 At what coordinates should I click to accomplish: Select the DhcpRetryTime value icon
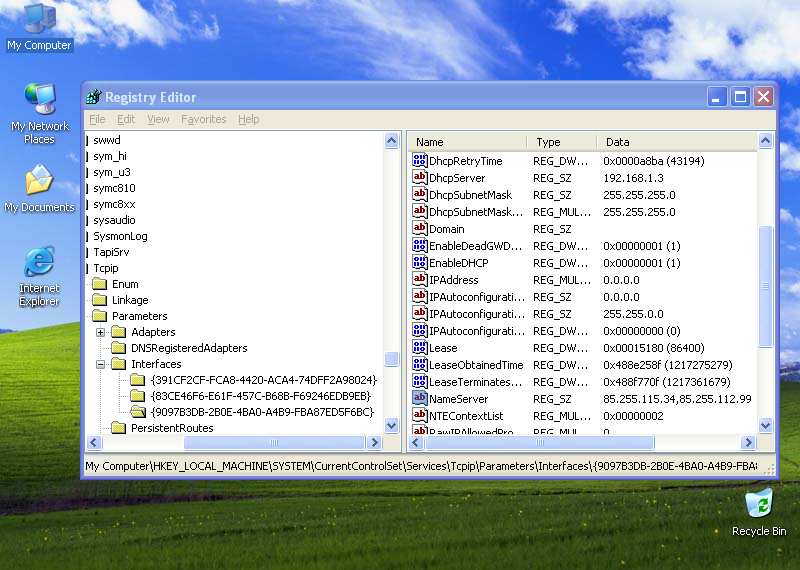point(419,160)
